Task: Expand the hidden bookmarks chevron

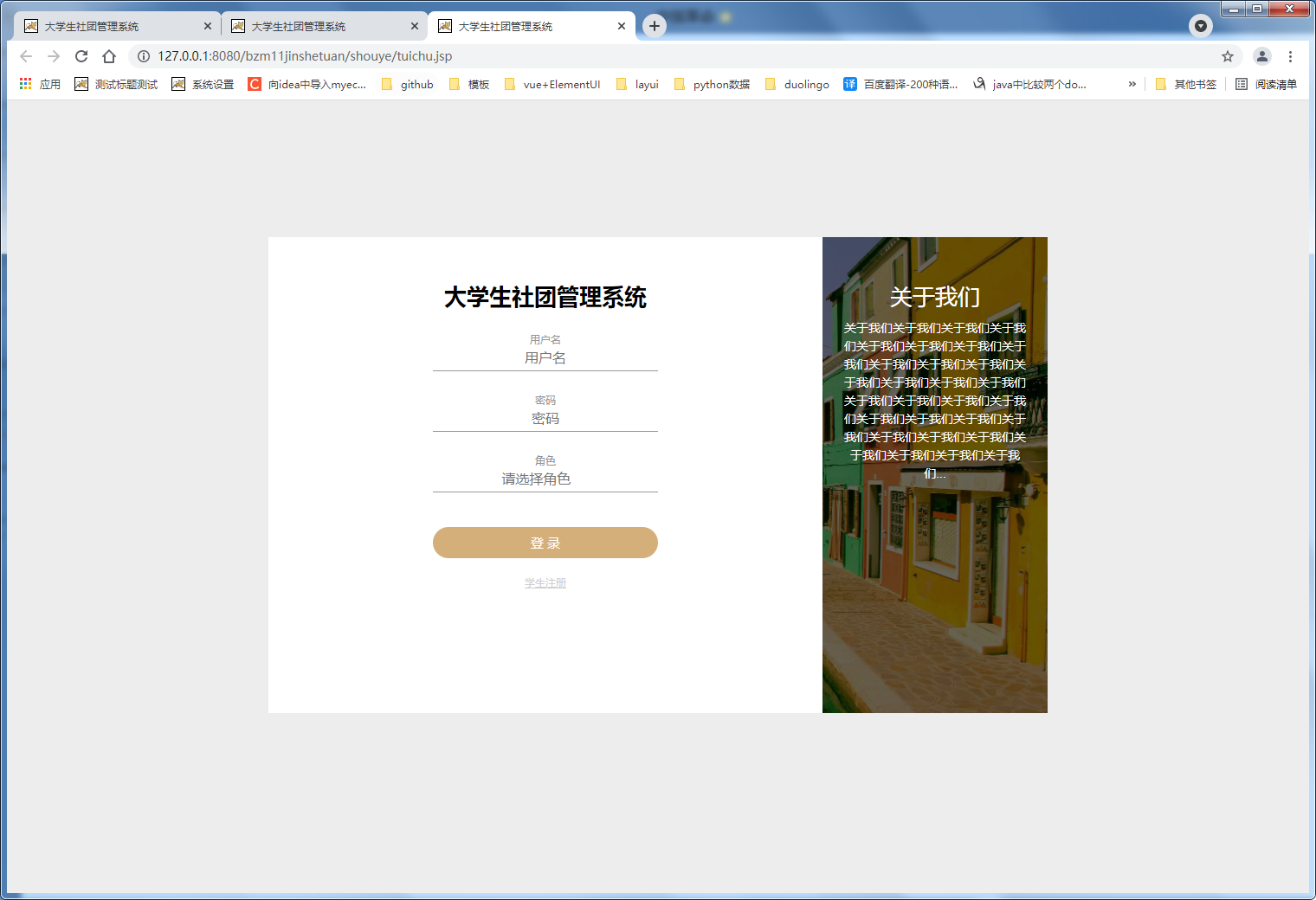Action: point(1132,84)
